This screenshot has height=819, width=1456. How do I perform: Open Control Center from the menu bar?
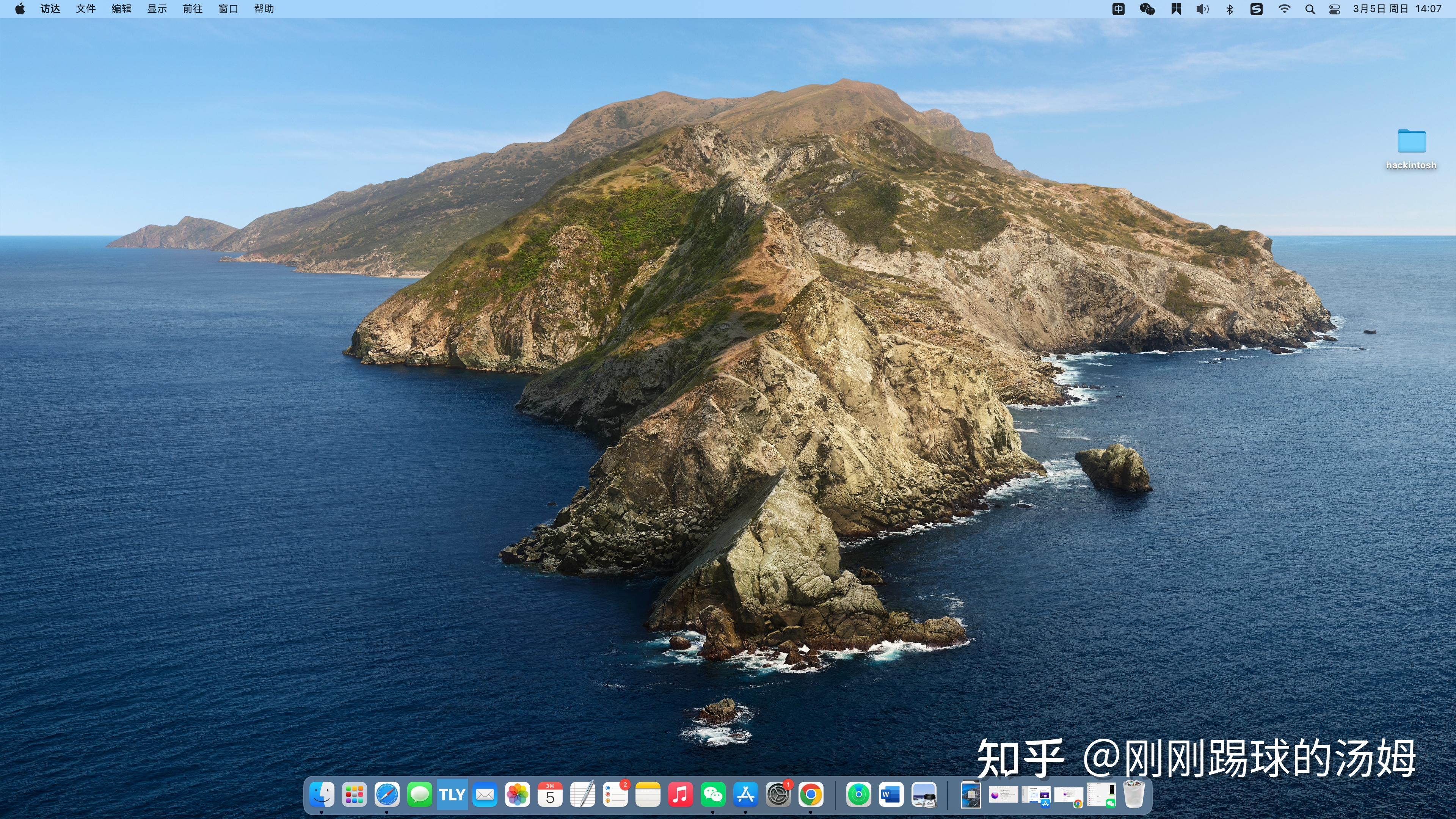tap(1334, 8)
